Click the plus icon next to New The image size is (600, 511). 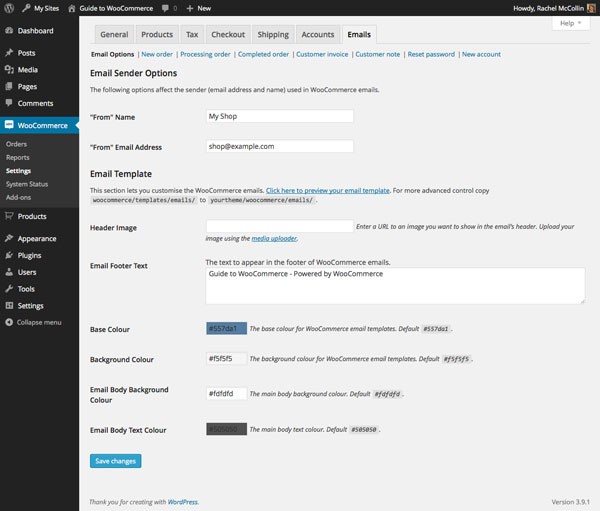click(x=190, y=8)
